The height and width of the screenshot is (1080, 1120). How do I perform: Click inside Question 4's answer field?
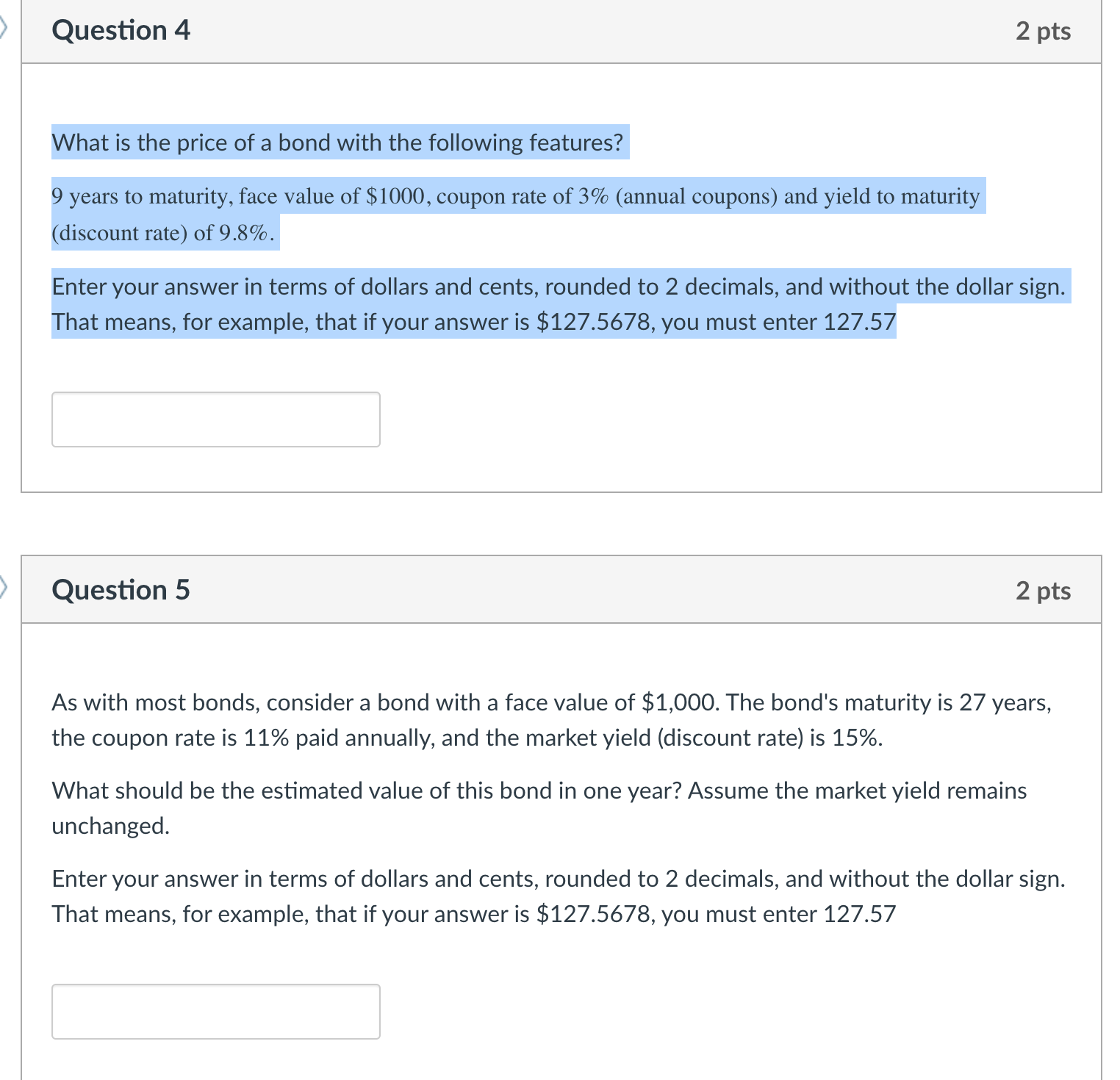[x=215, y=419]
